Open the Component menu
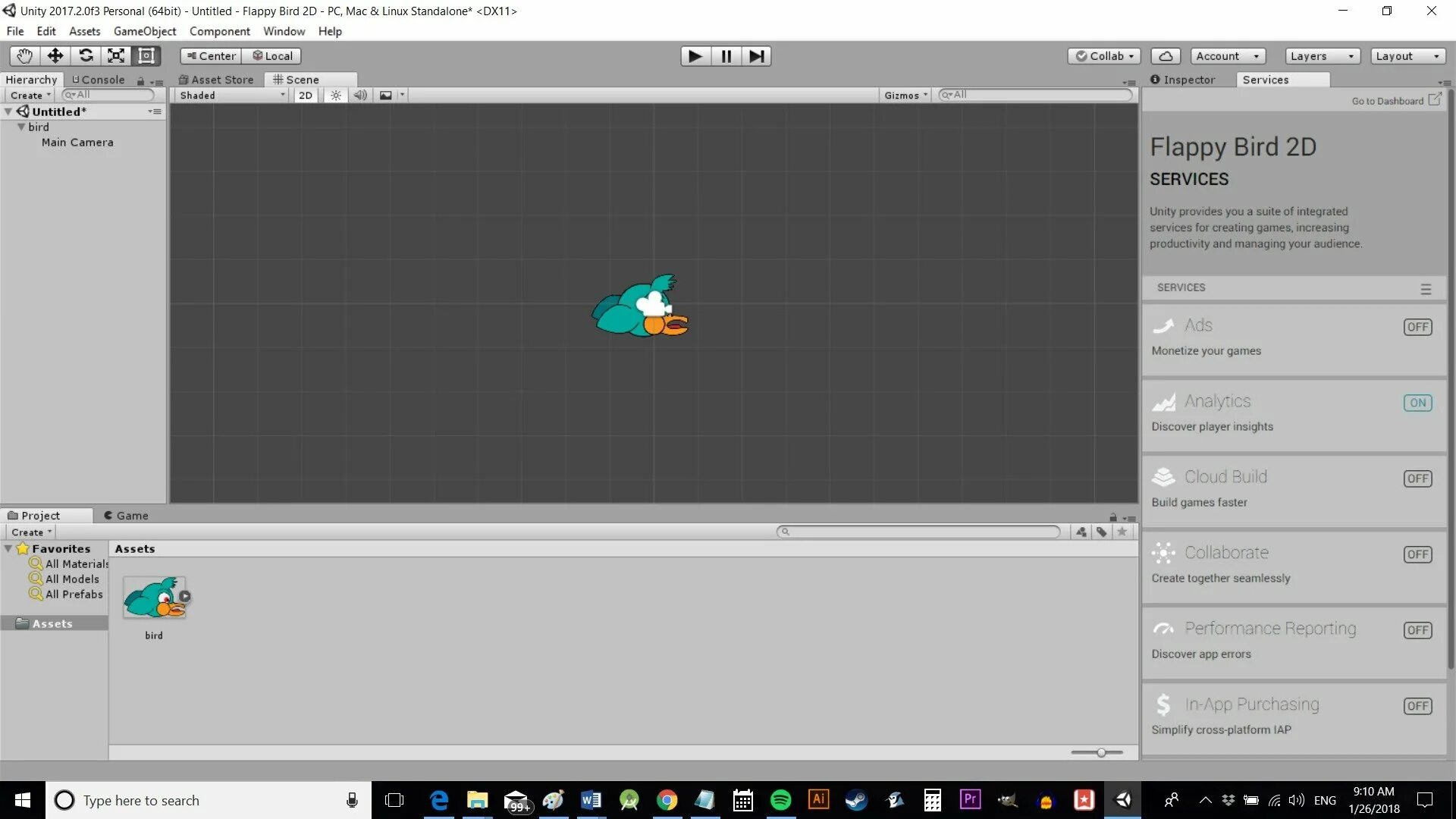Screen dimensions: 1456x819 [x=219, y=31]
